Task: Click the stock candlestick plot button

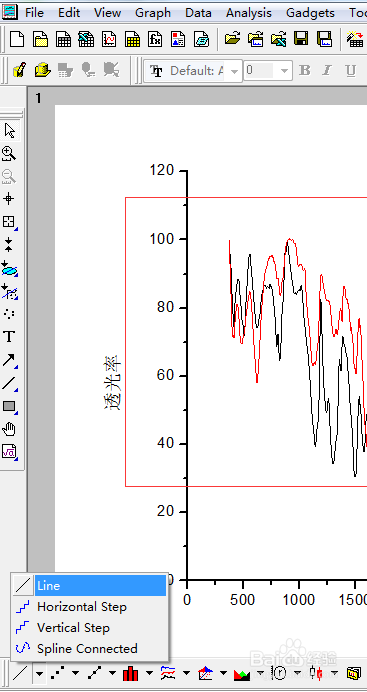Action: (x=316, y=673)
